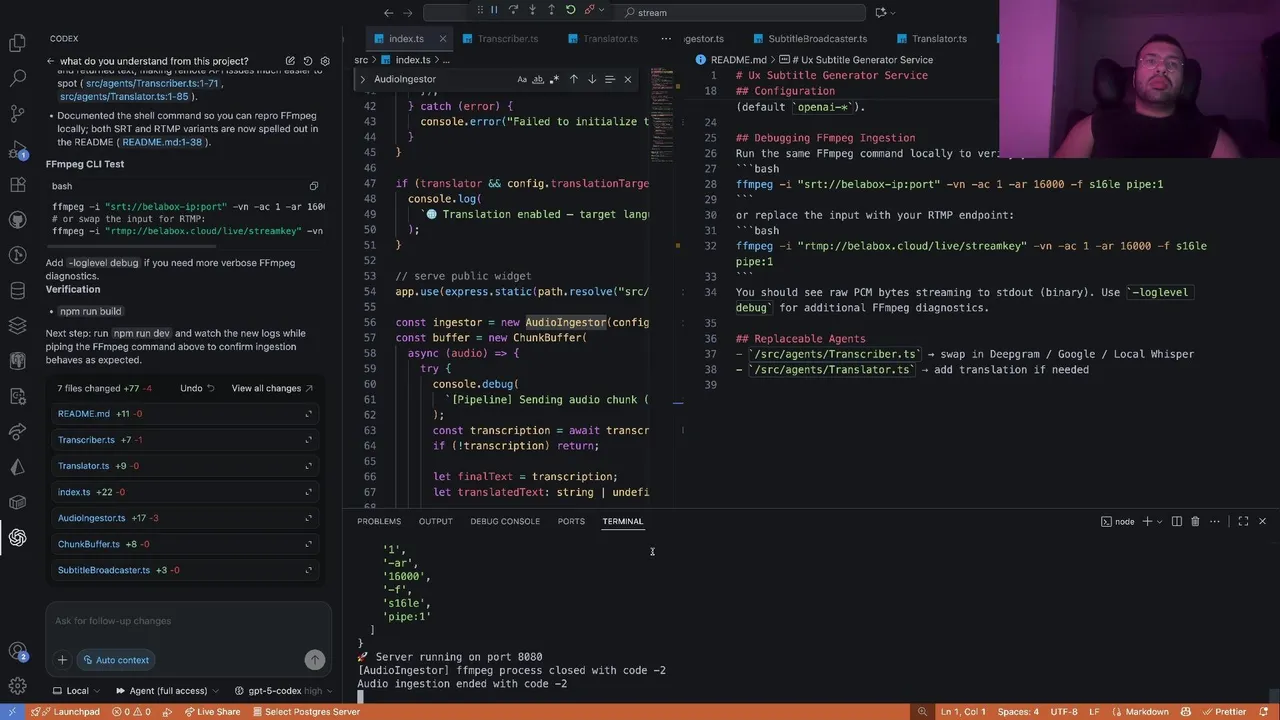The image size is (1280, 720).
Task: Add attachment with plus in Codex input
Action: click(62, 660)
